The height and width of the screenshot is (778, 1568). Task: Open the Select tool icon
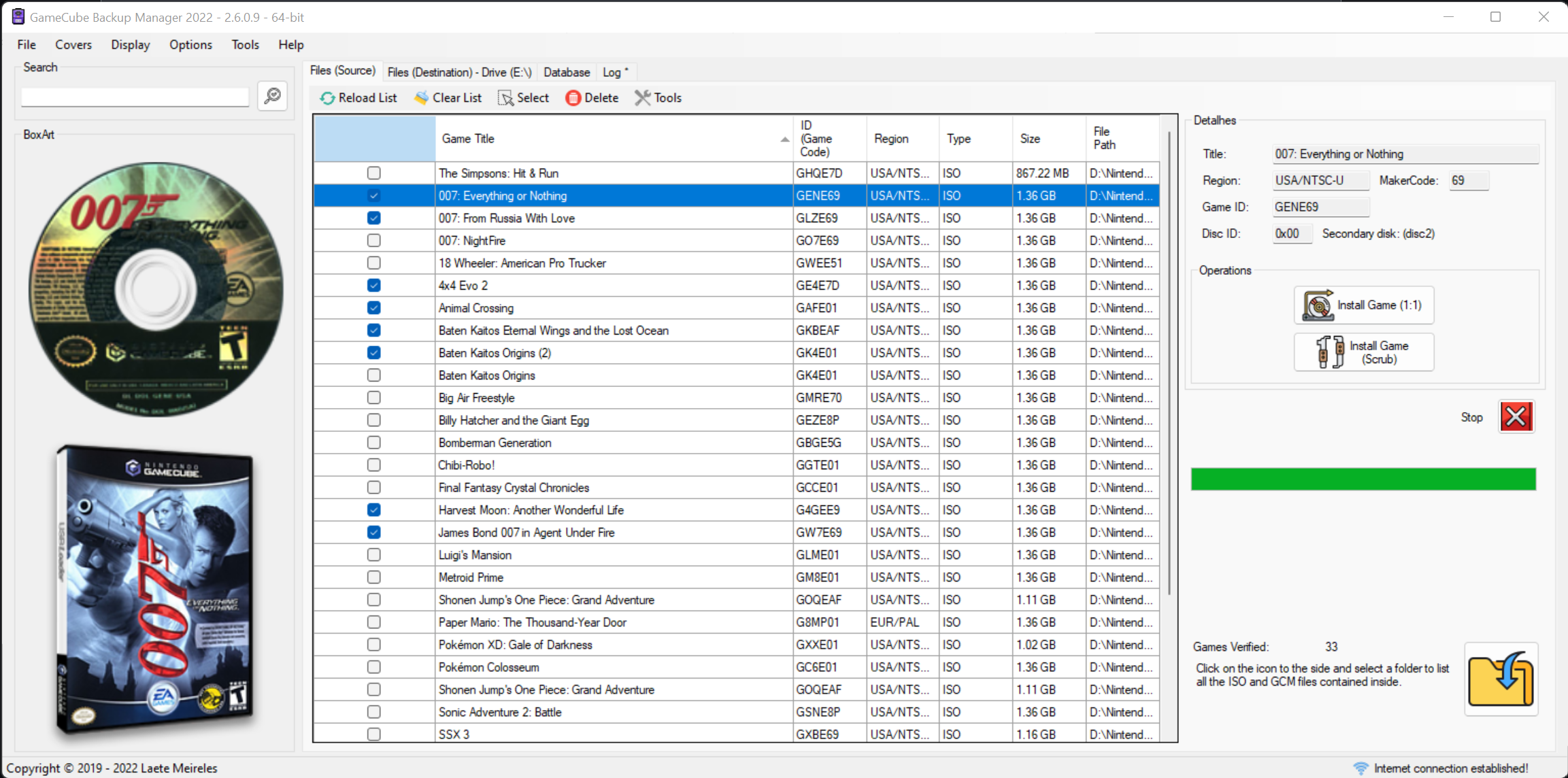pyautogui.click(x=505, y=97)
